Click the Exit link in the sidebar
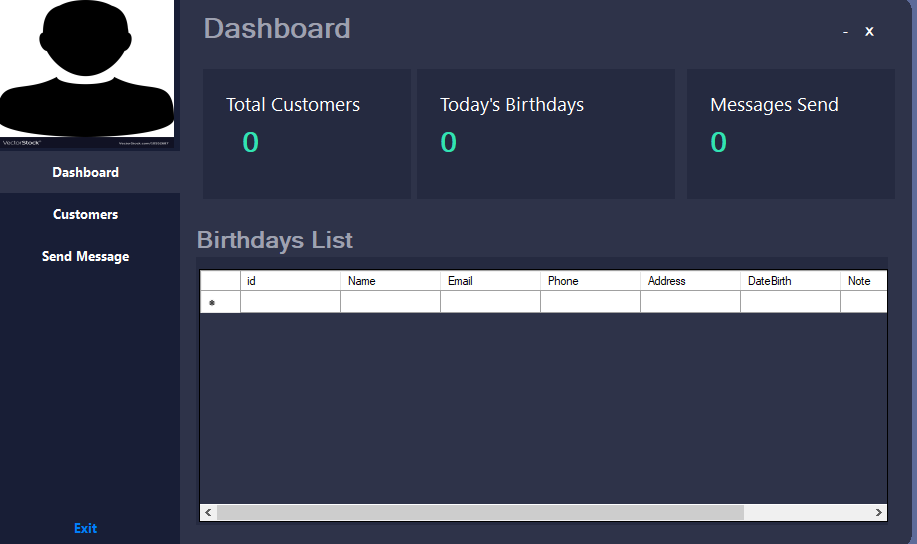The width and height of the screenshot is (917, 544). 85,528
